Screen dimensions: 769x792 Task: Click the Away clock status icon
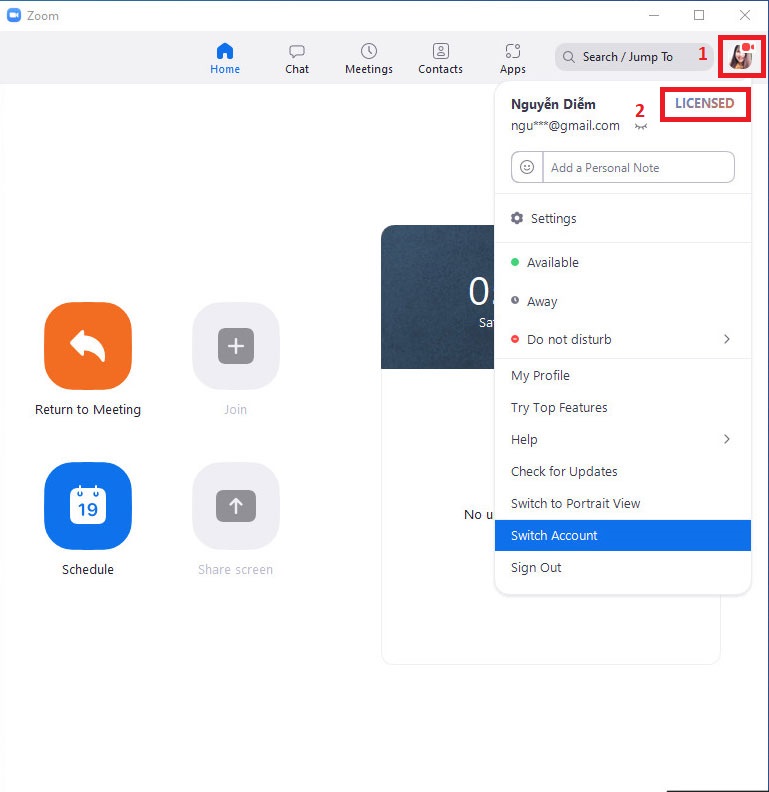pos(515,300)
